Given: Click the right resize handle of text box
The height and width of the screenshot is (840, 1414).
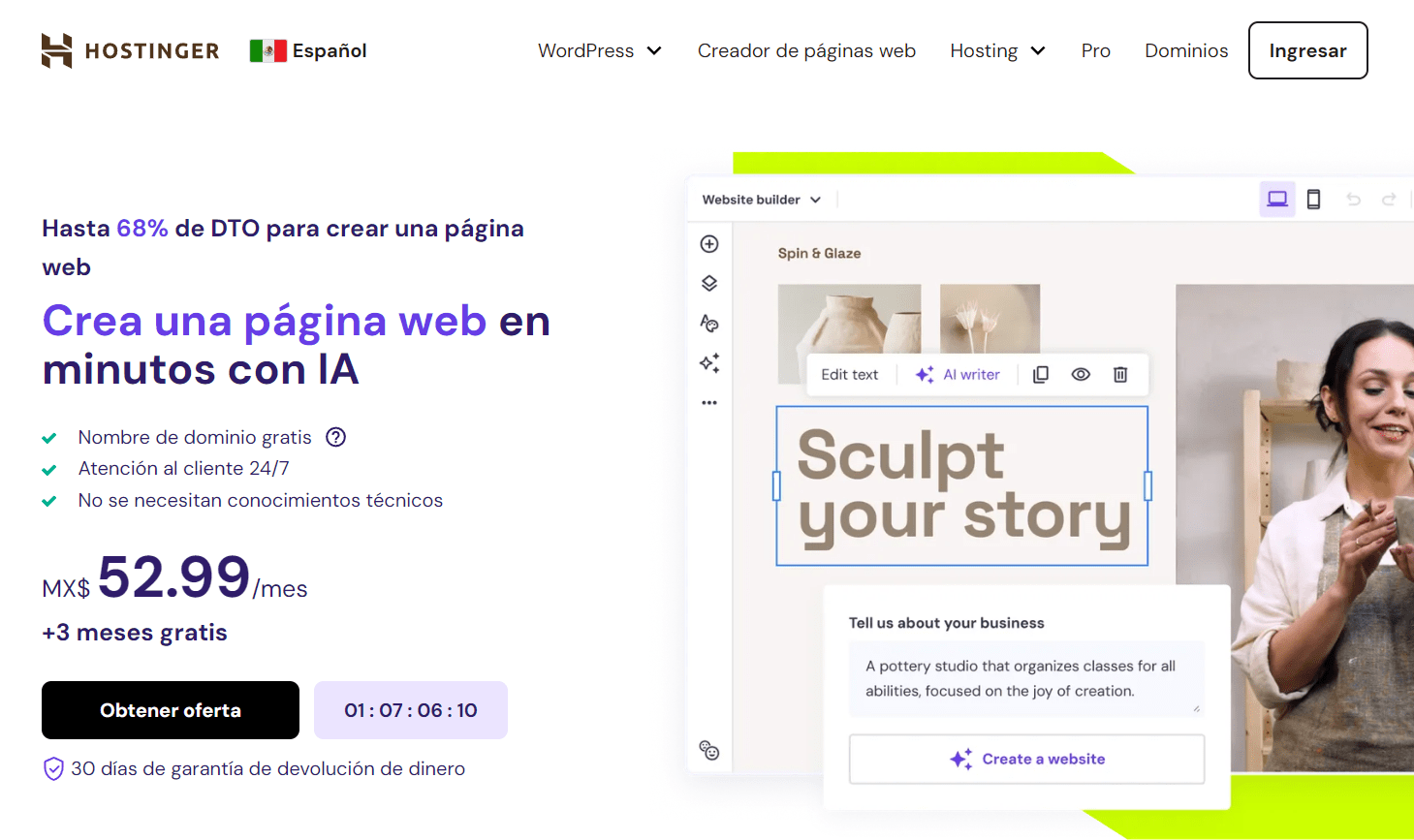Looking at the screenshot, I should coord(1148,485).
